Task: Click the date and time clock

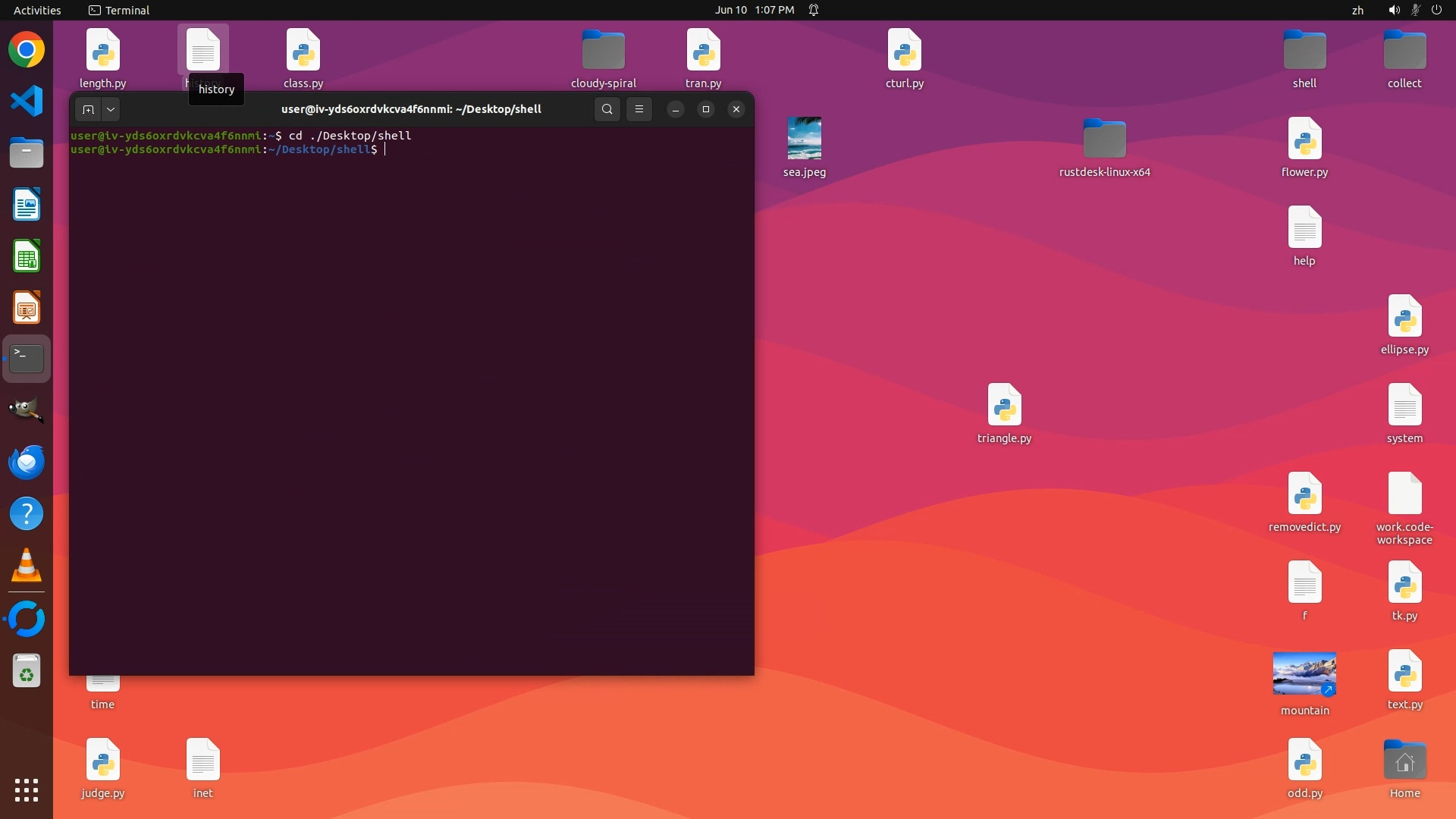Action: 754,10
